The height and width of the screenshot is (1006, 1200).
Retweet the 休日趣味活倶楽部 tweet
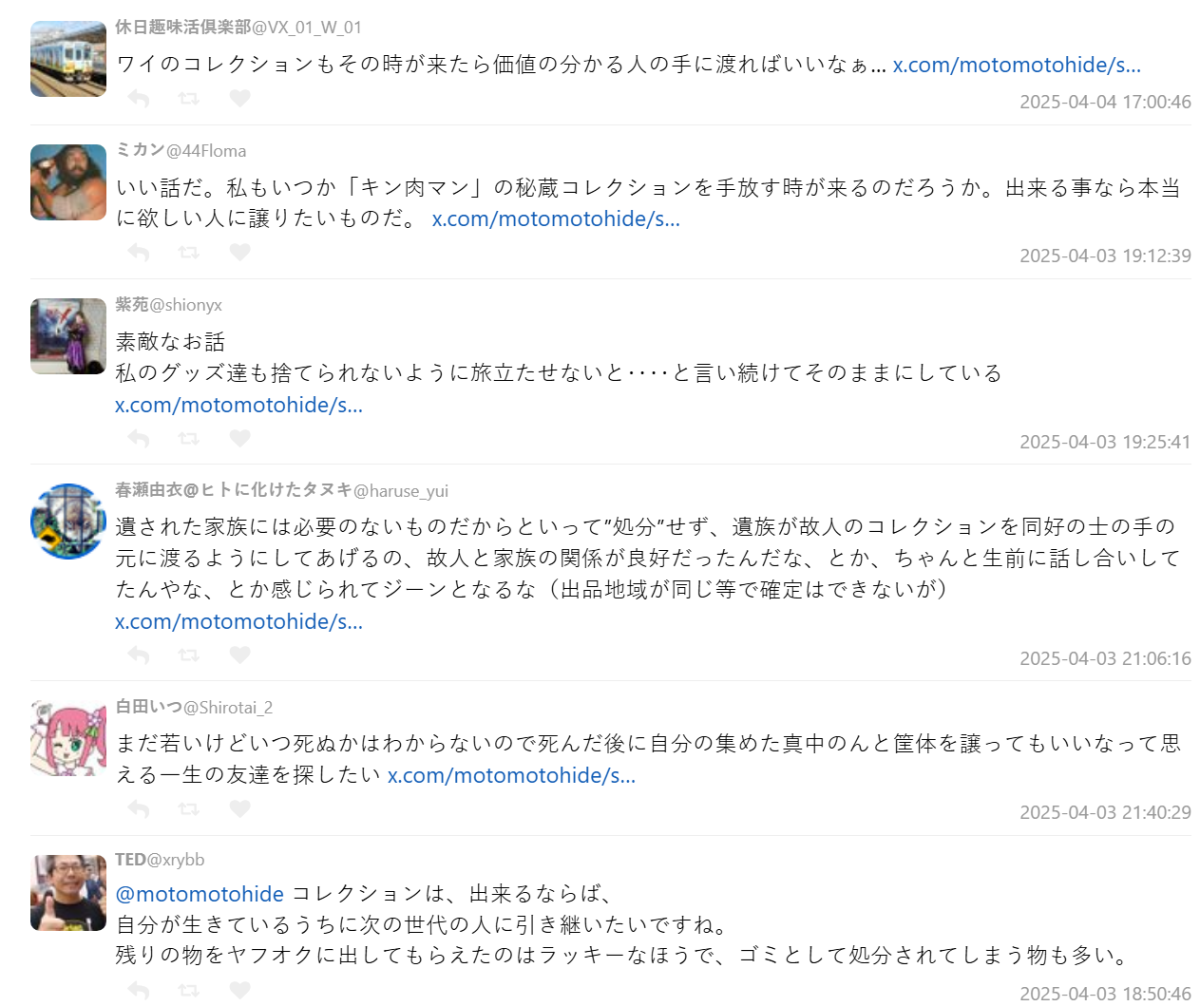[x=188, y=99]
